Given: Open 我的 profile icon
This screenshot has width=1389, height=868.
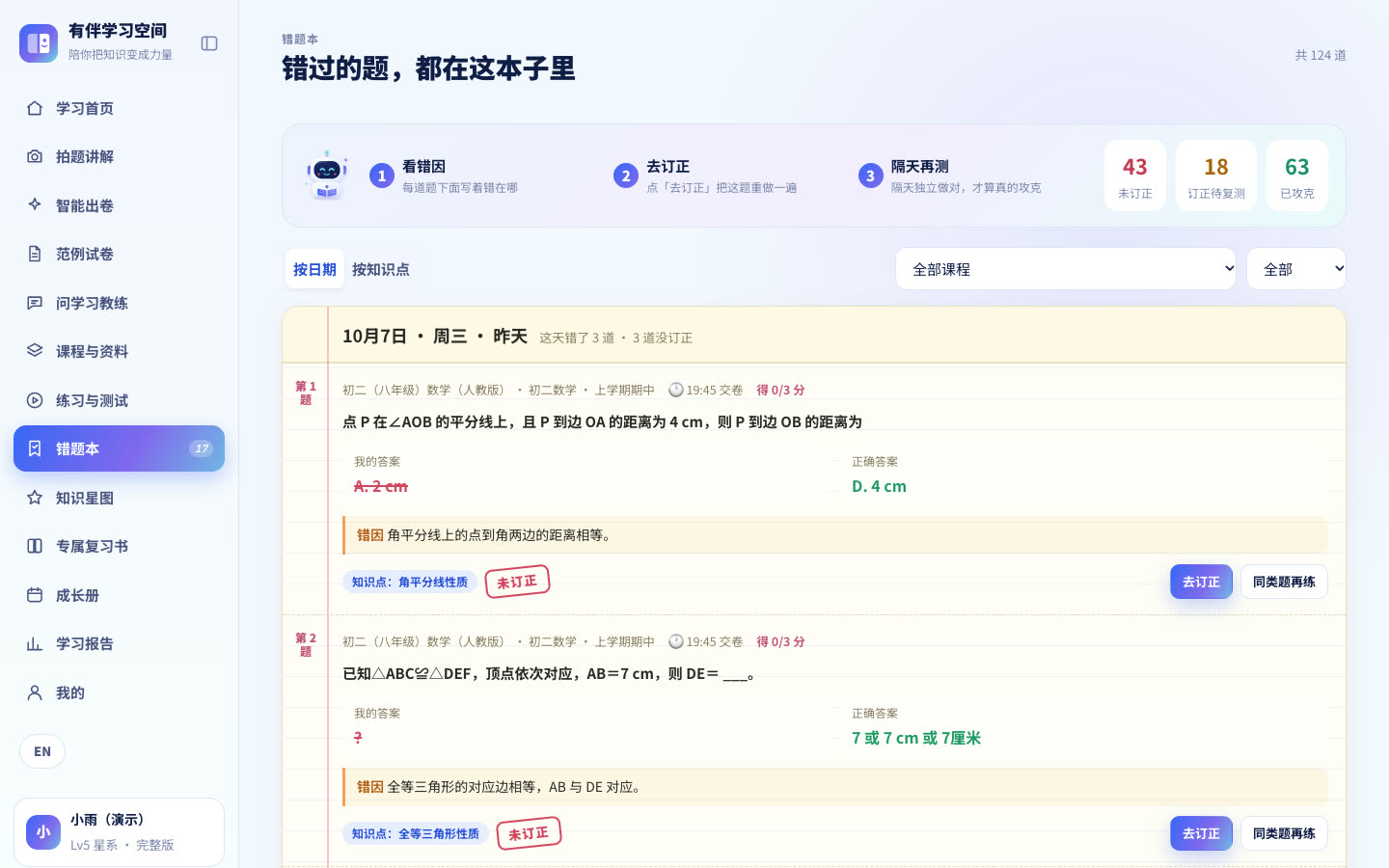Looking at the screenshot, I should 35,692.
